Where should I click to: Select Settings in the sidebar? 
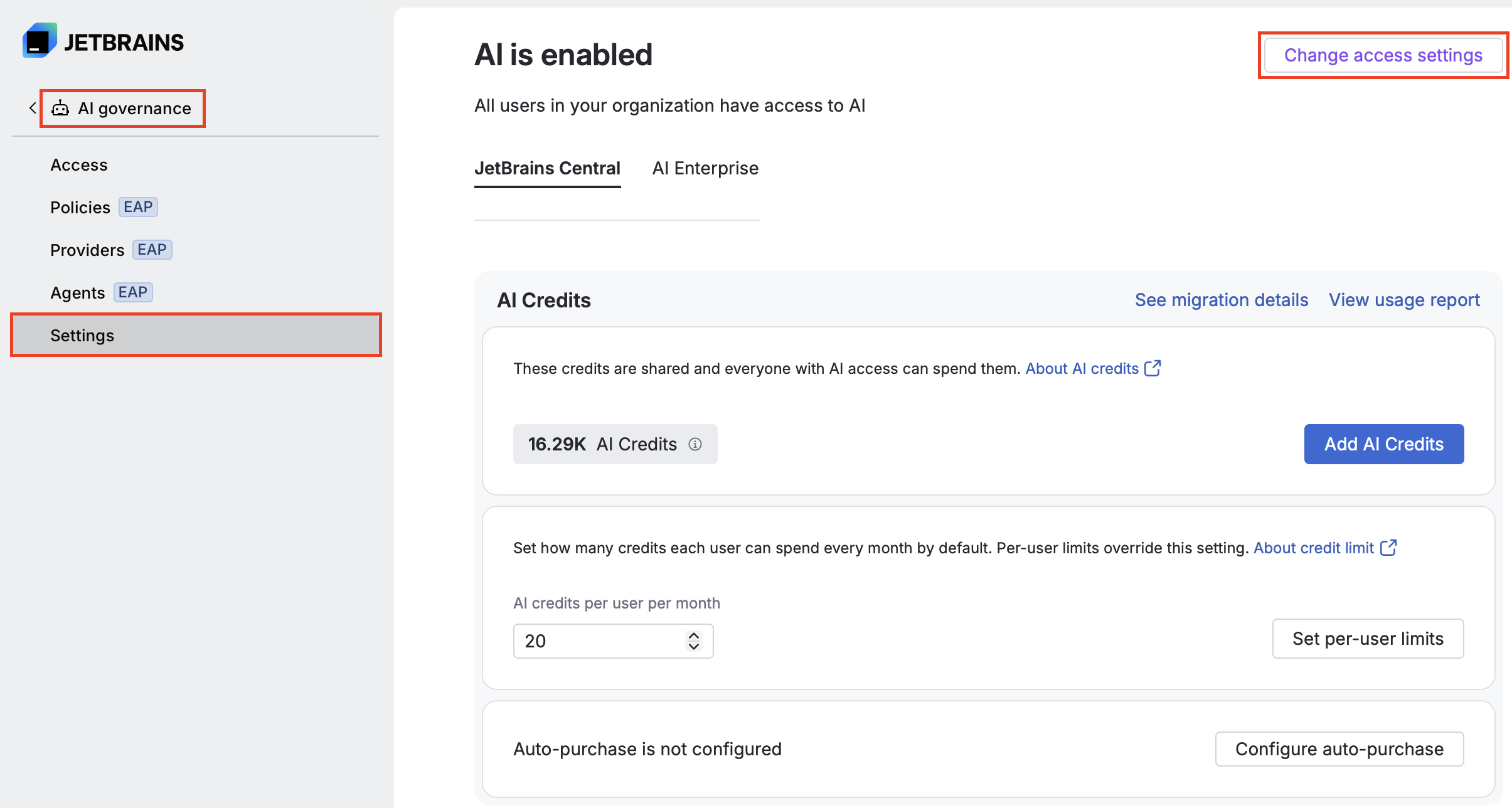click(x=196, y=336)
